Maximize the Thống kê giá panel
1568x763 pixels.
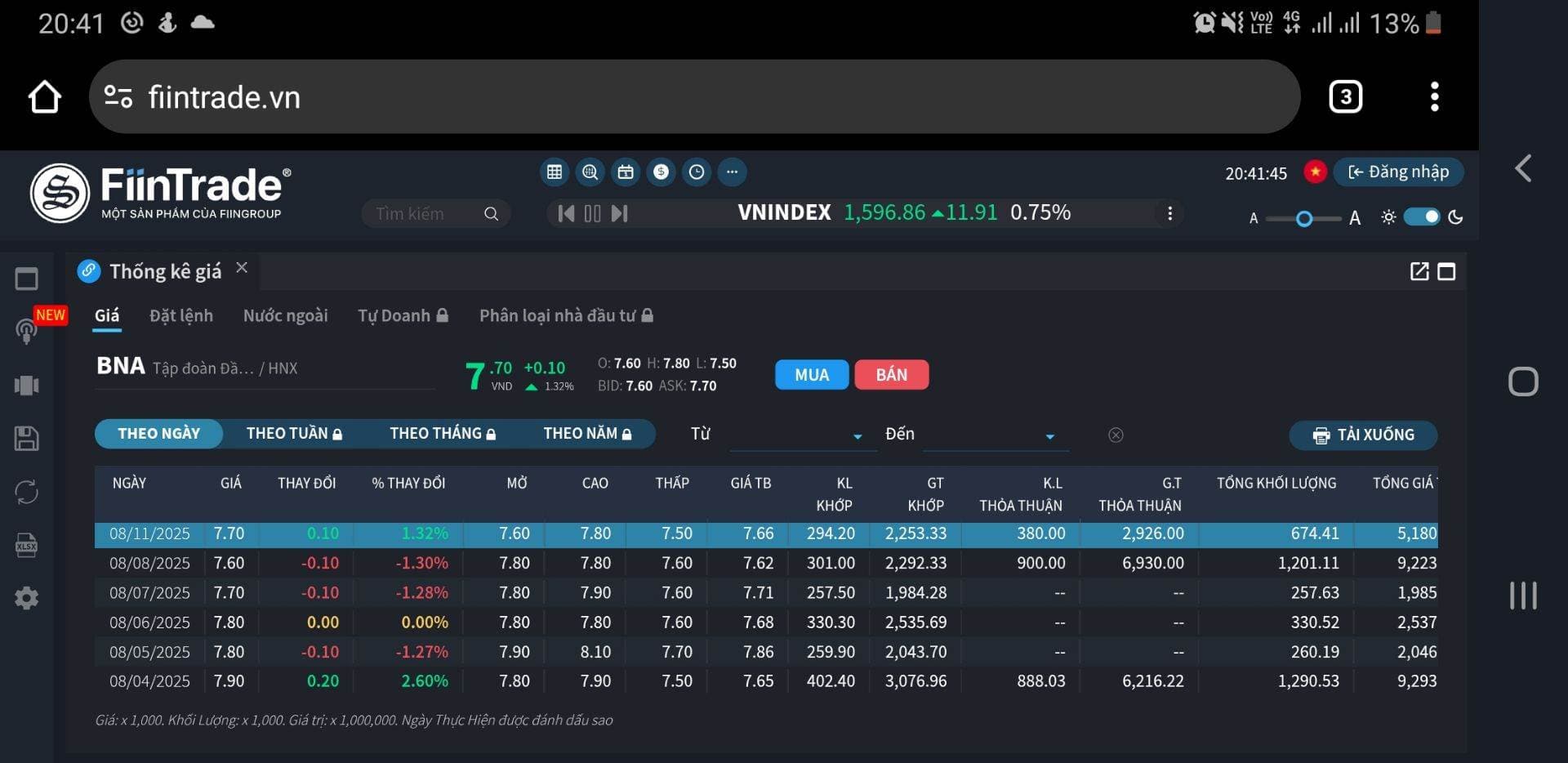coord(1446,271)
